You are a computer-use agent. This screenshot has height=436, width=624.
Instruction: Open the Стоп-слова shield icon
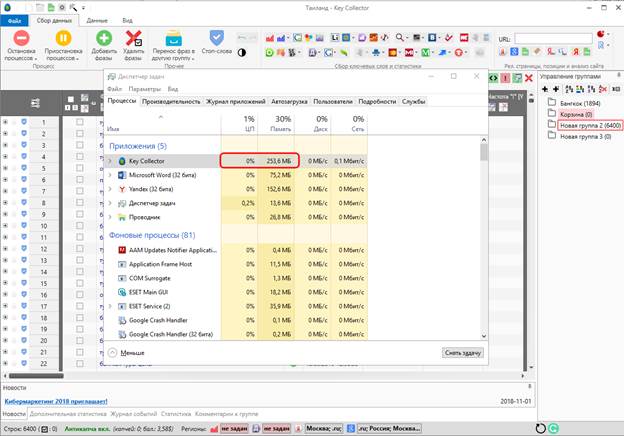[216, 38]
